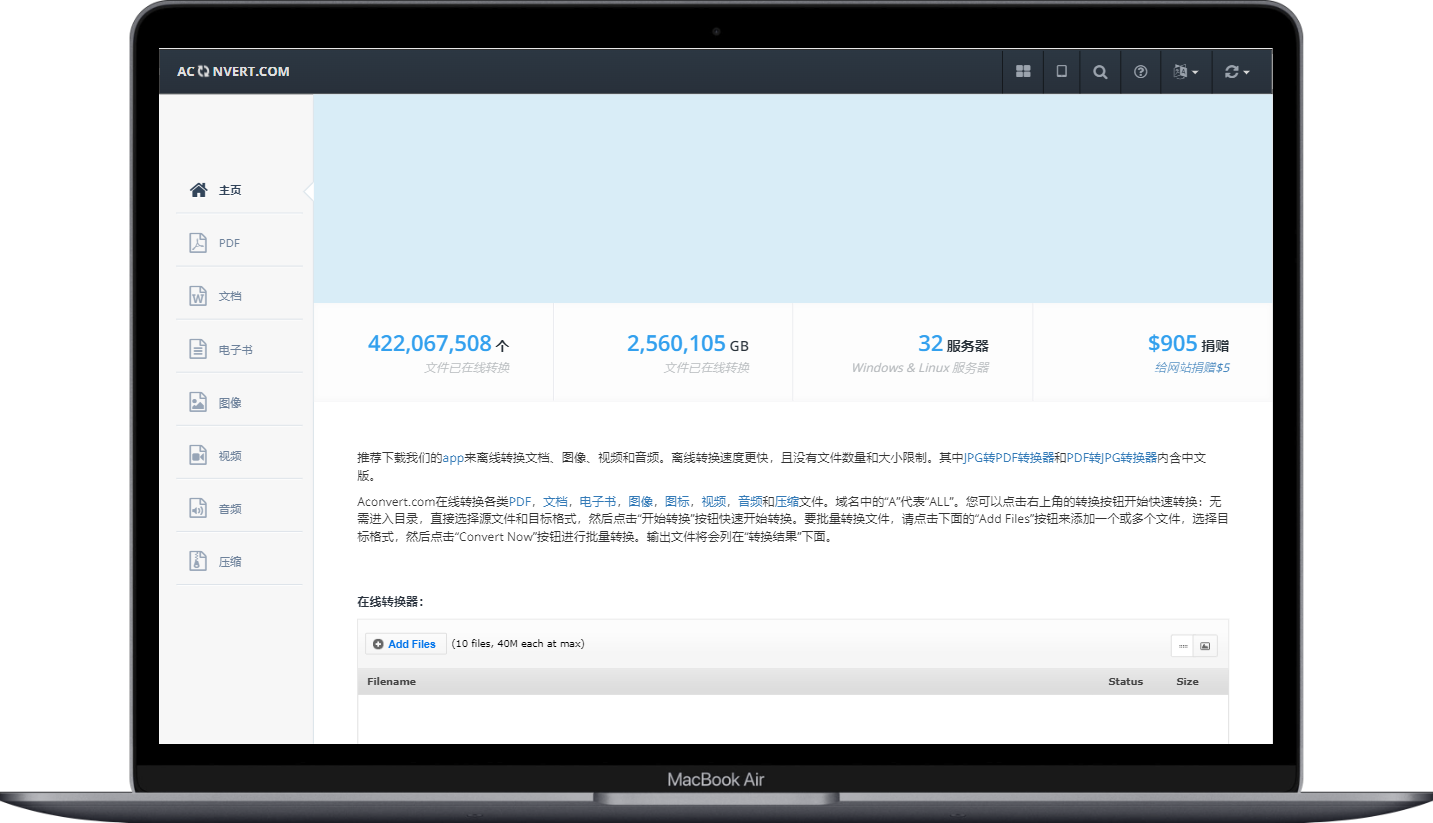1433x823 pixels.
Task: Open the 音频 audio file icon
Action: [198, 508]
